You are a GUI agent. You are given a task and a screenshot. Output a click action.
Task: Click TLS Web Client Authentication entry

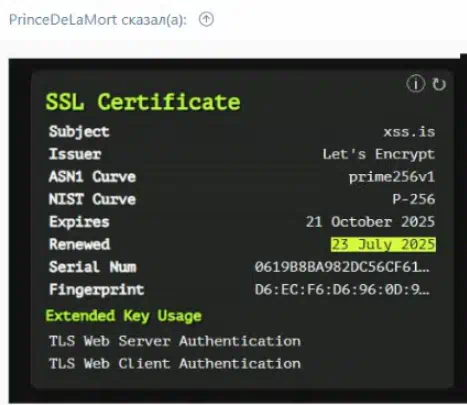[175, 363]
